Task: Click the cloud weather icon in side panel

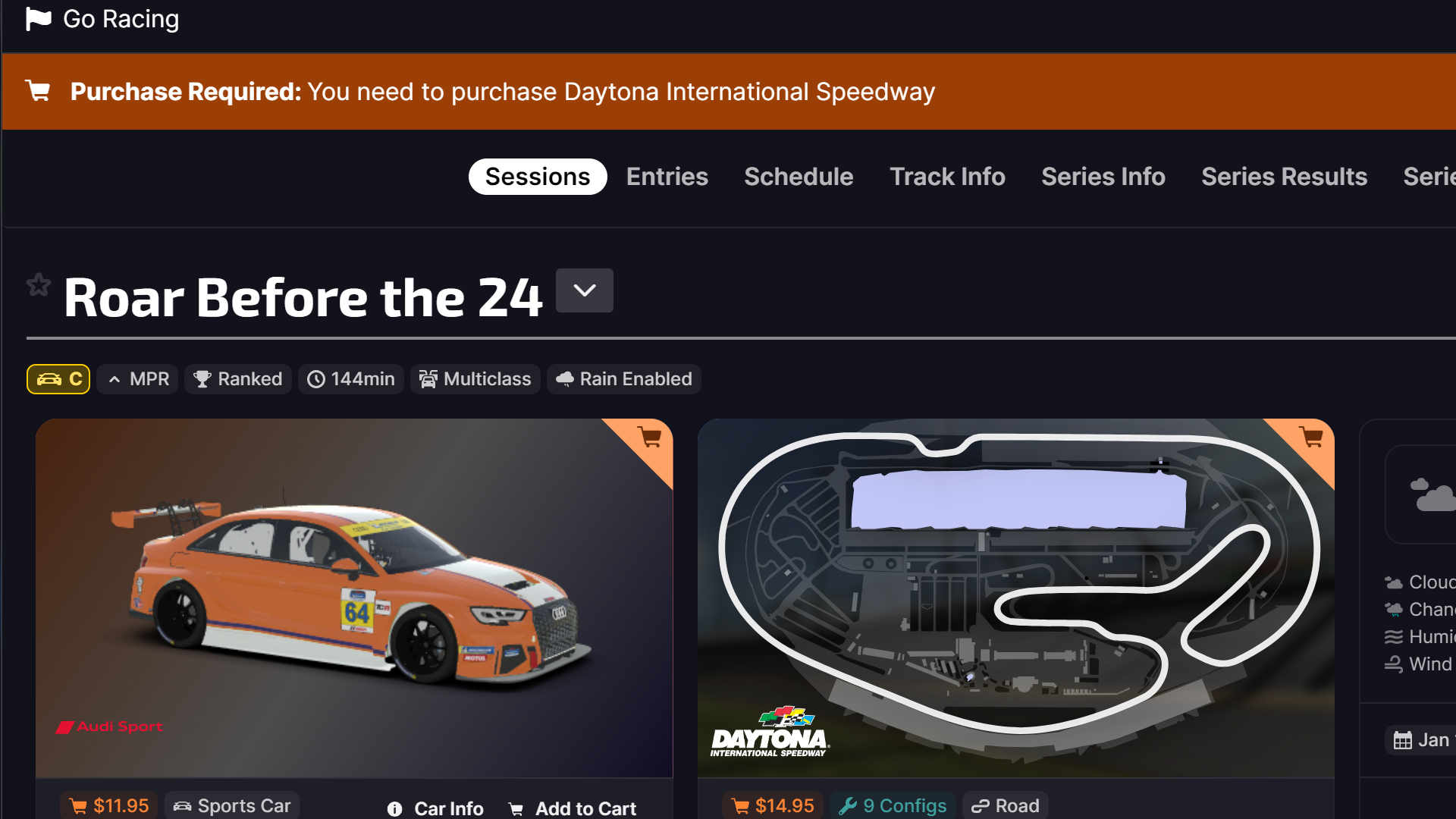Action: coord(1432,494)
